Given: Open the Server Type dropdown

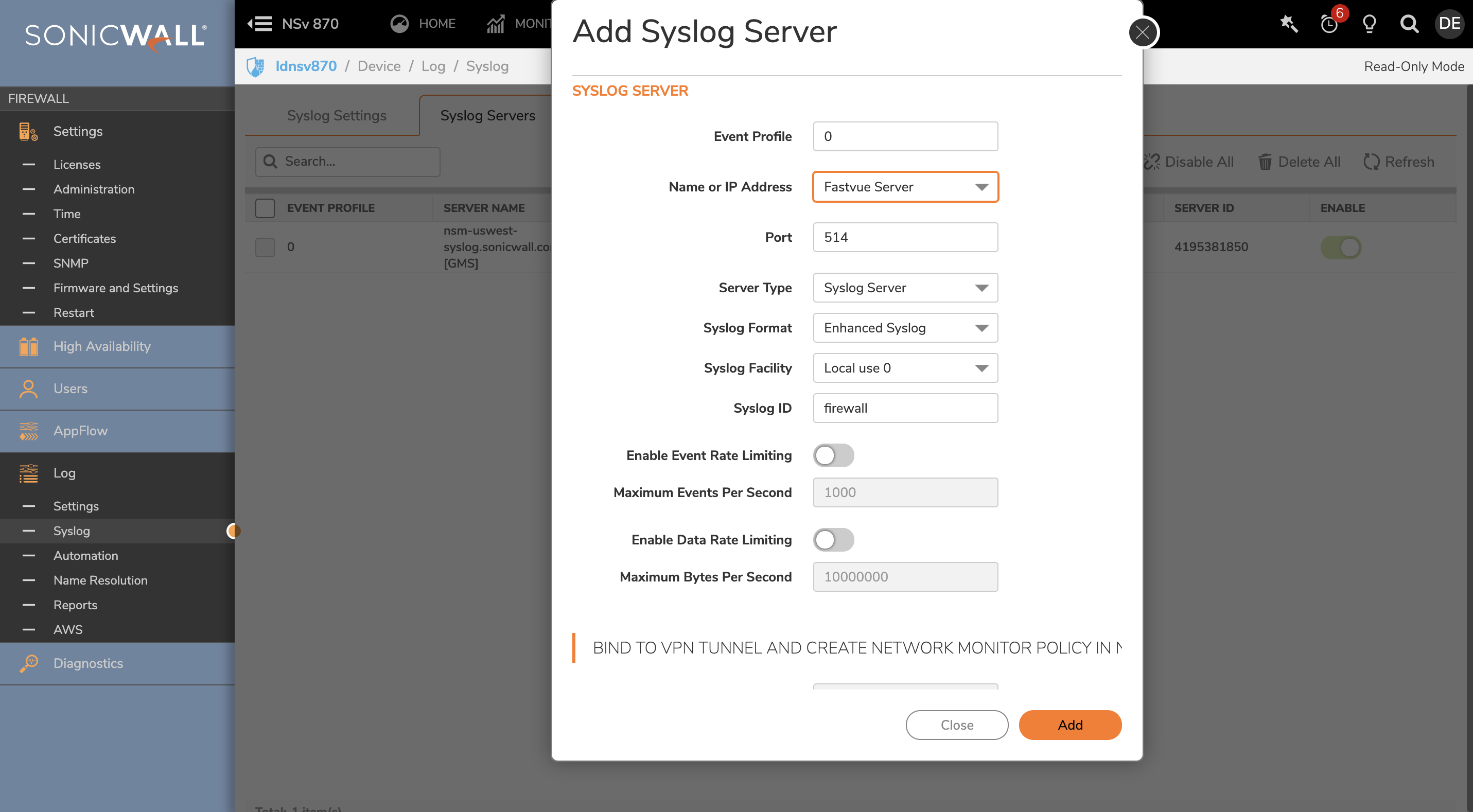Looking at the screenshot, I should (x=905, y=288).
